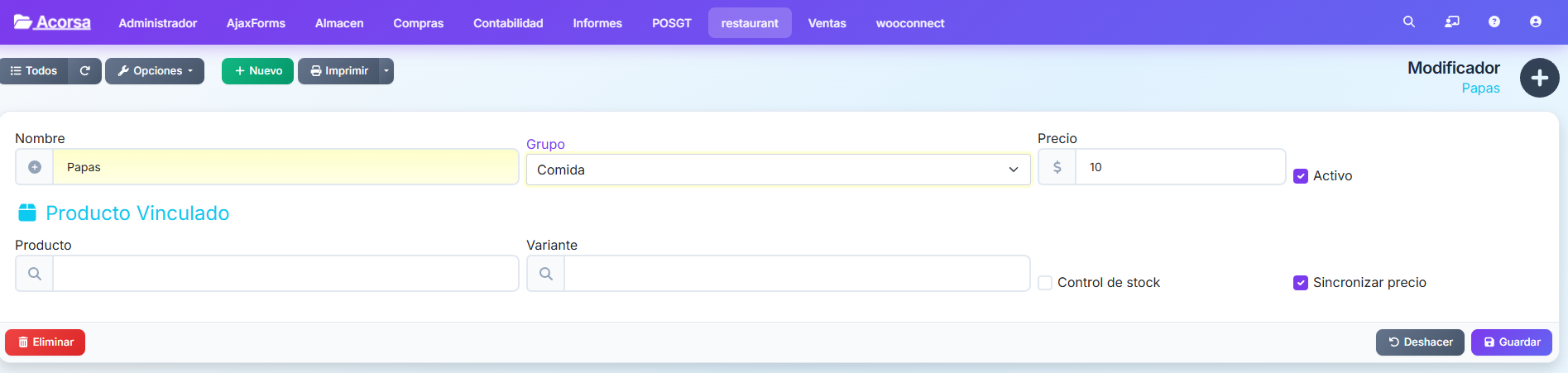This screenshot has width=1568, height=373.
Task: Toggle the Sincronizar precio checkbox
Action: pyautogui.click(x=1301, y=283)
